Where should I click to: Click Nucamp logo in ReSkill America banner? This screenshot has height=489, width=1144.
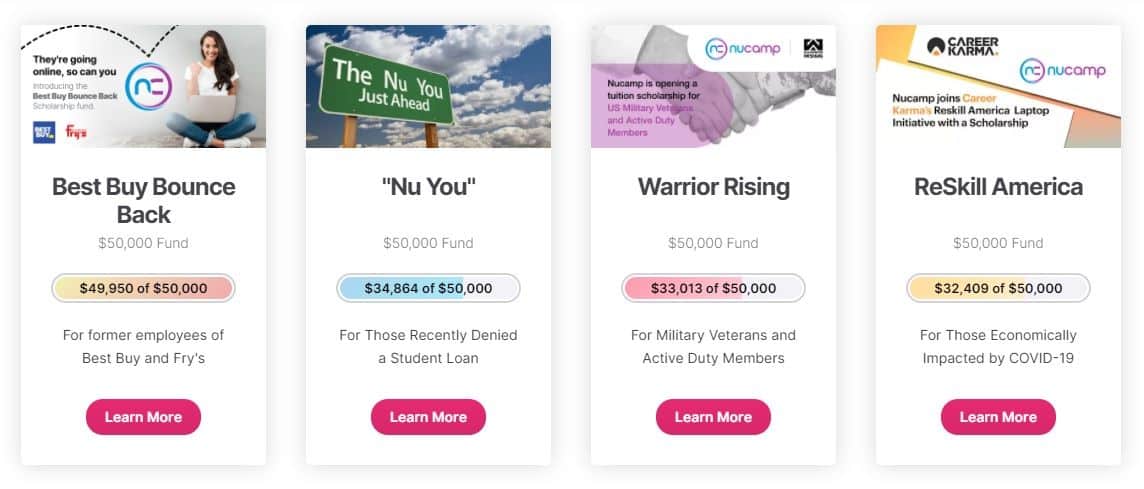click(1063, 71)
